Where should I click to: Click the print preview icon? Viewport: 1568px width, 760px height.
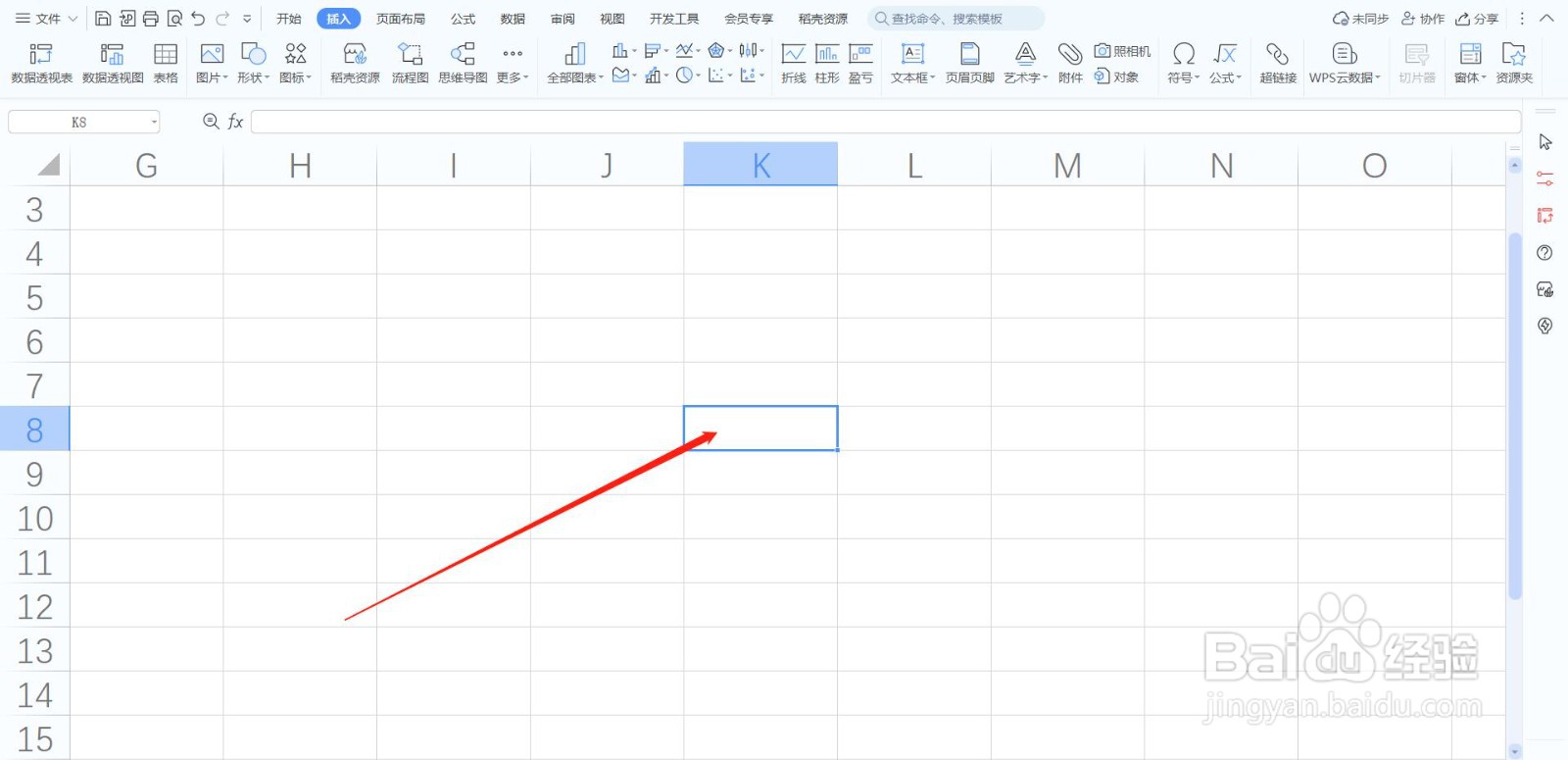coord(174,19)
